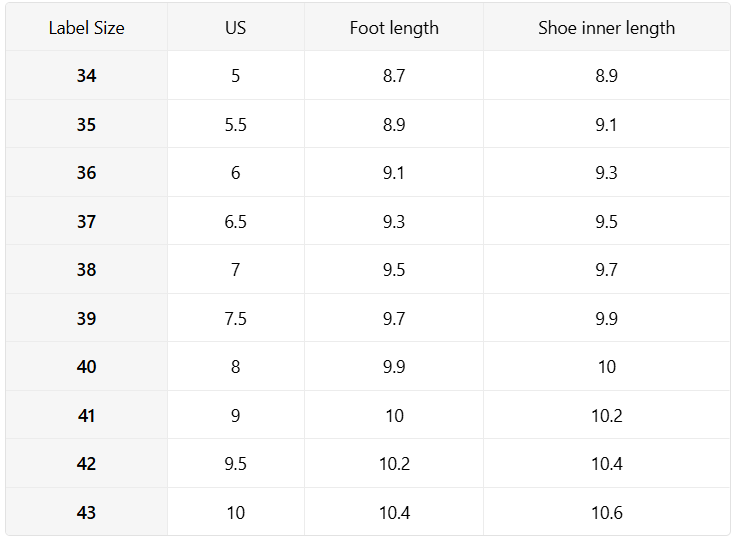The image size is (737, 541).
Task: Click shoe inner length 9.7 cell
Action: pos(606,270)
